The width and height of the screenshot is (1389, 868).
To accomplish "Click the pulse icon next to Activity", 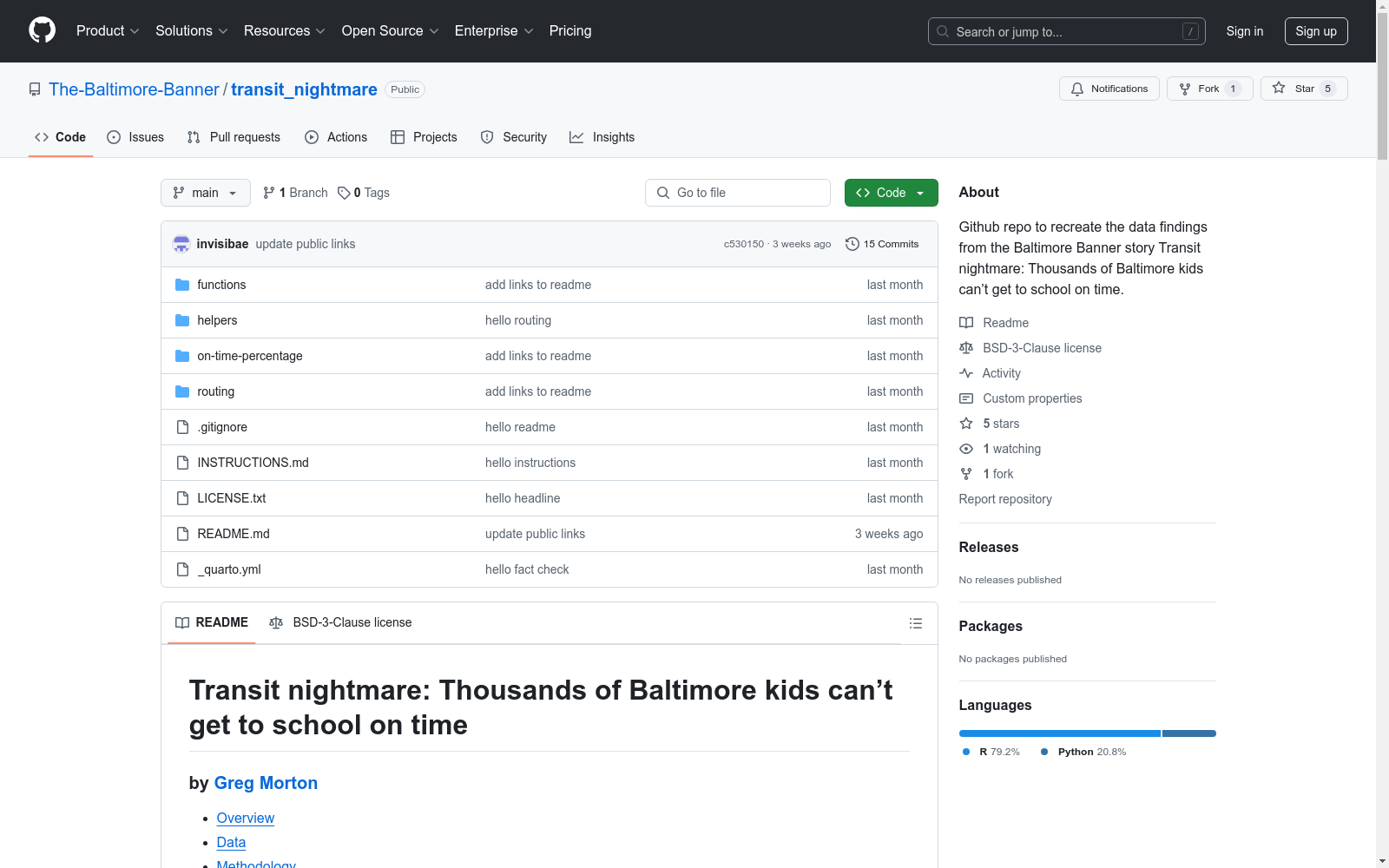I will point(966,373).
